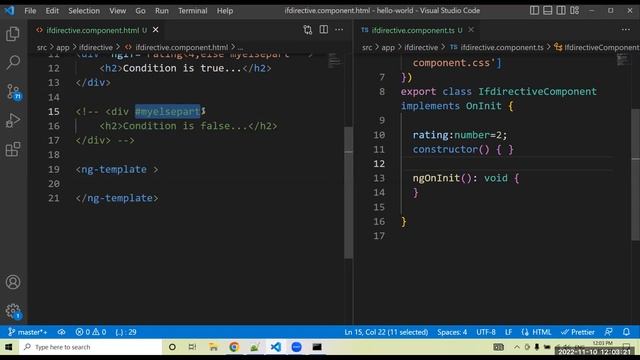This screenshot has width=640, height=360.
Task: Click 'rating:number=2;' line in right editor
Action: click(460, 135)
